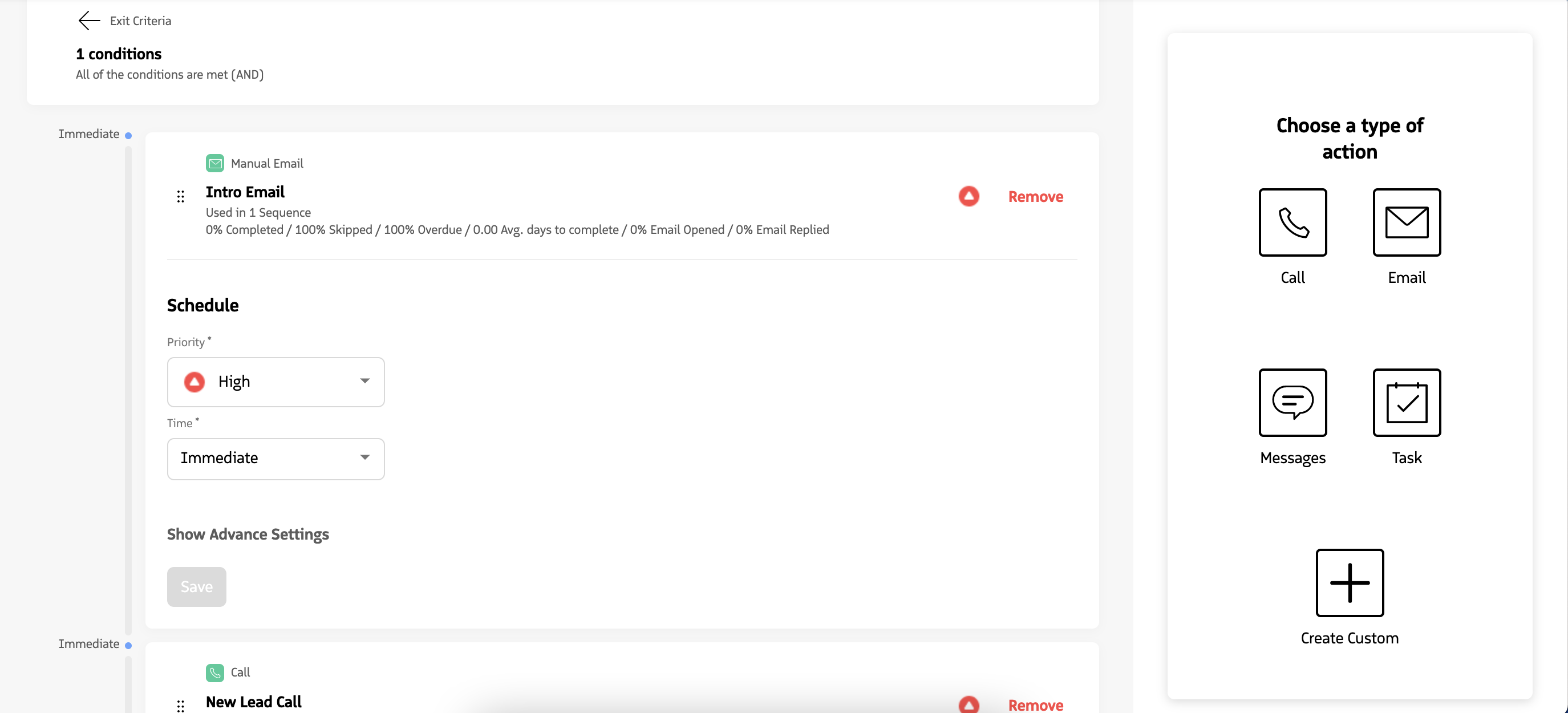Choose the Messages action type icon
The width and height of the screenshot is (1568, 713).
(1293, 403)
